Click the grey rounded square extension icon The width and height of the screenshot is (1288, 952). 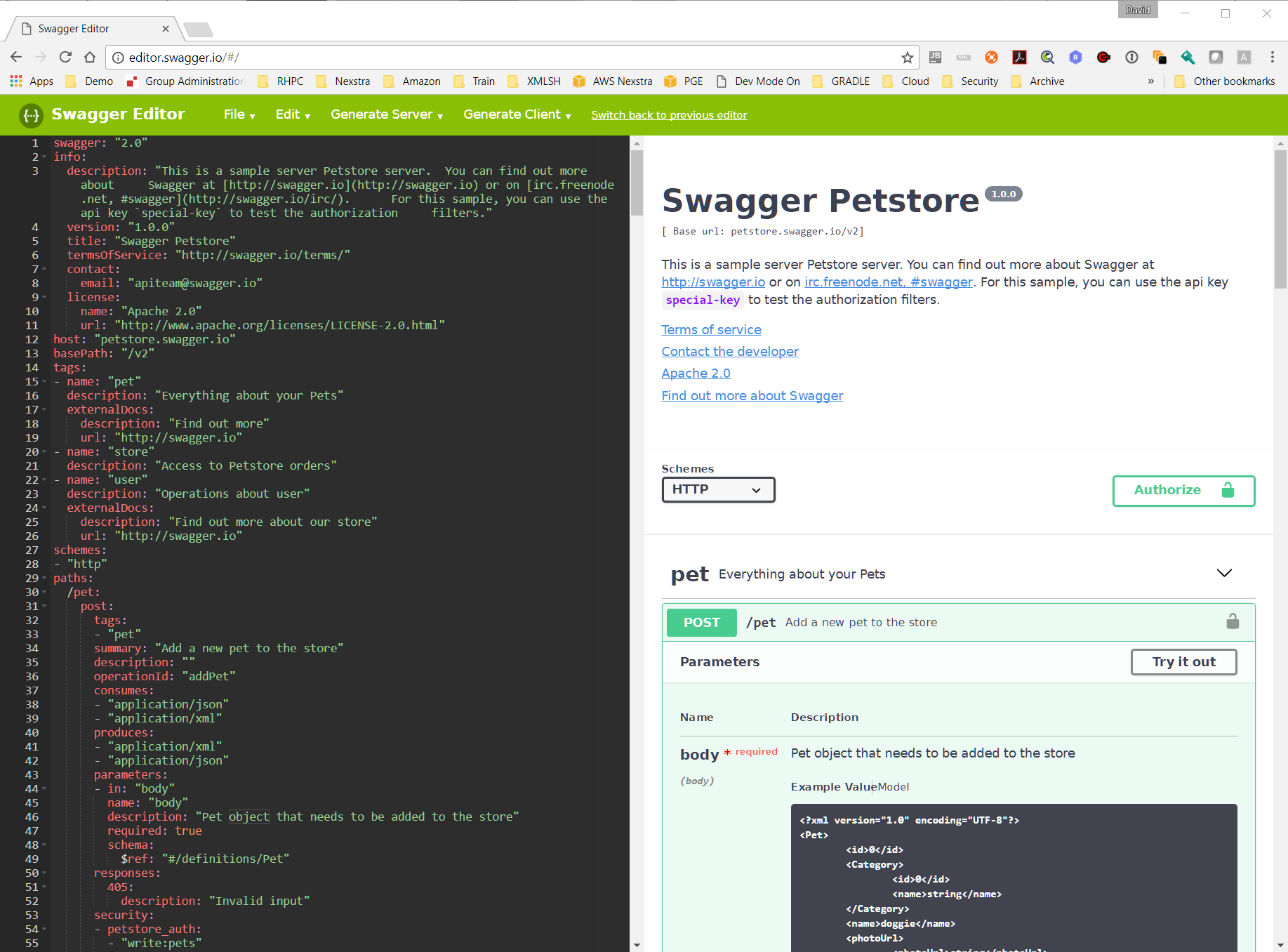pos(1216,57)
